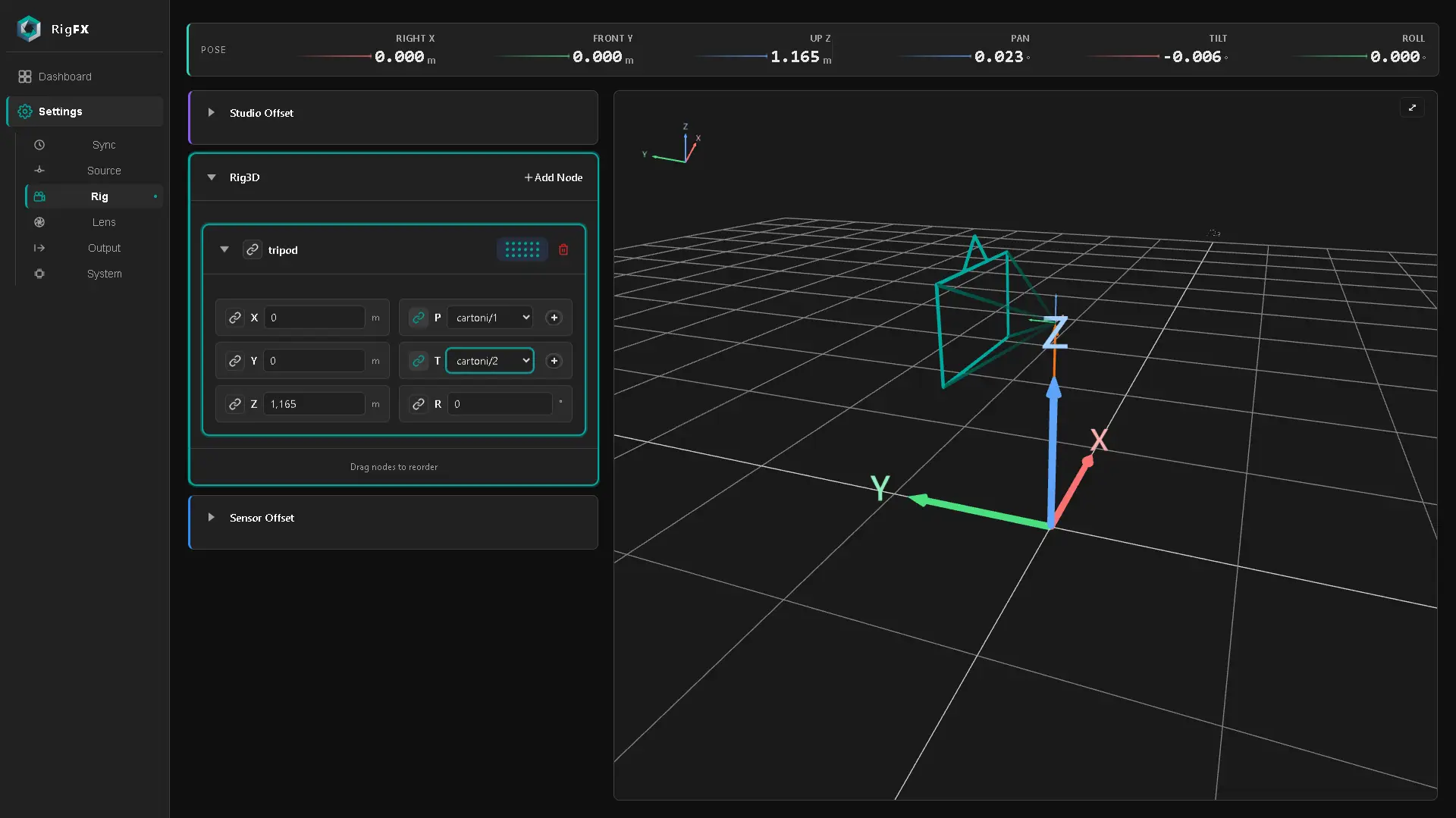Click the UP Z value 1.165
Image resolution: width=1456 pixels, height=818 pixels.
coord(795,57)
